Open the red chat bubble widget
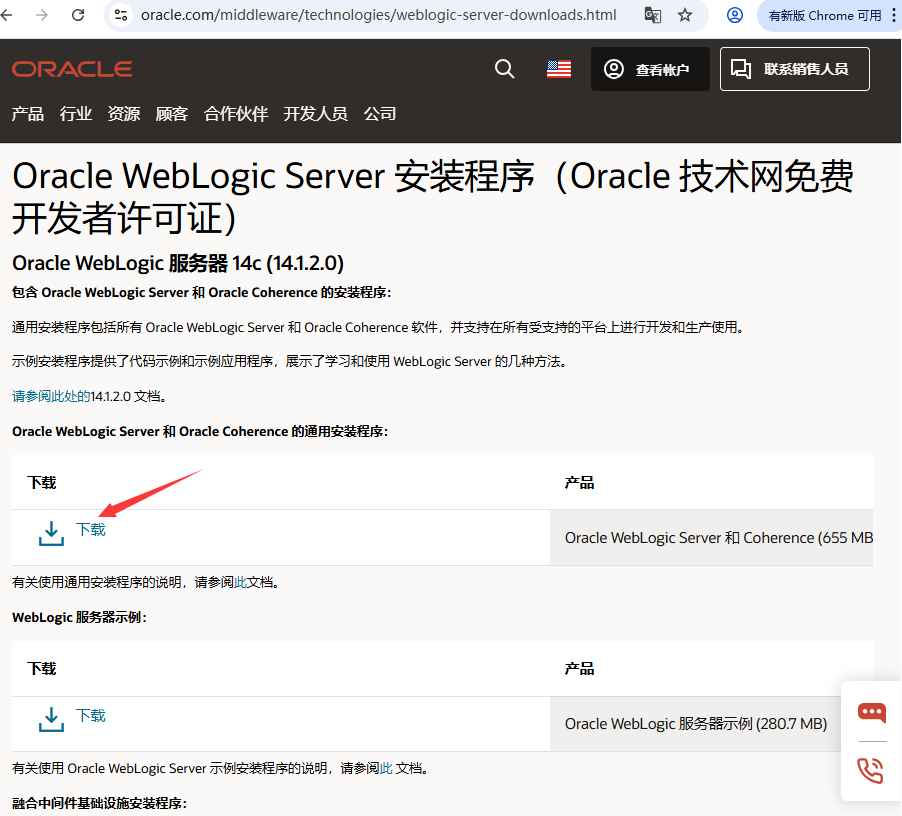 click(x=872, y=712)
